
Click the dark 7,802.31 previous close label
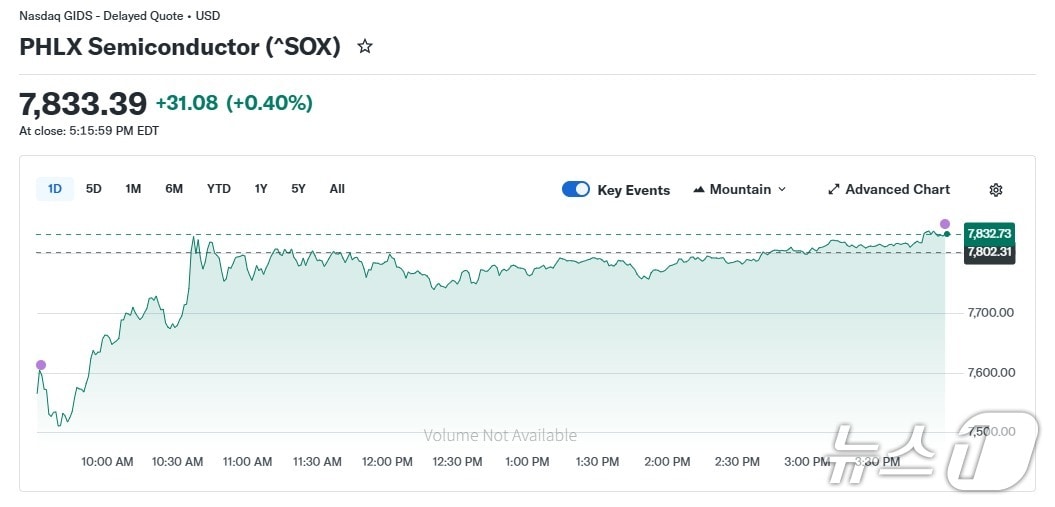click(989, 253)
